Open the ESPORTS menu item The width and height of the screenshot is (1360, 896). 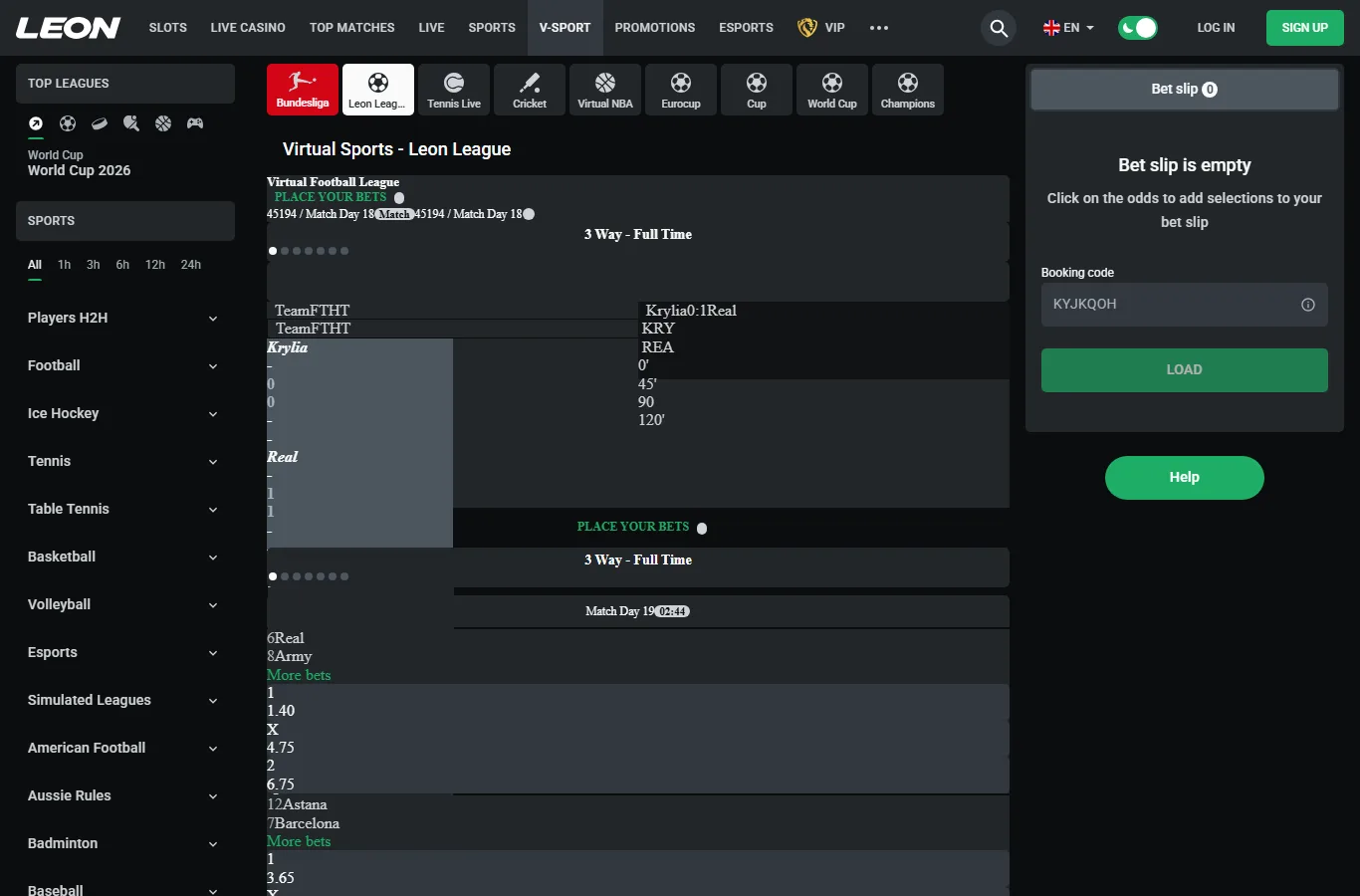pyautogui.click(x=747, y=28)
